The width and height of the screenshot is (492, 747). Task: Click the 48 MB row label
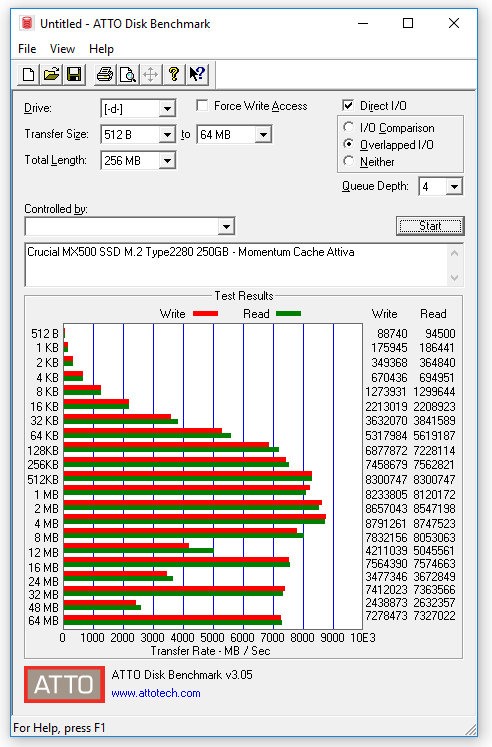point(43,608)
